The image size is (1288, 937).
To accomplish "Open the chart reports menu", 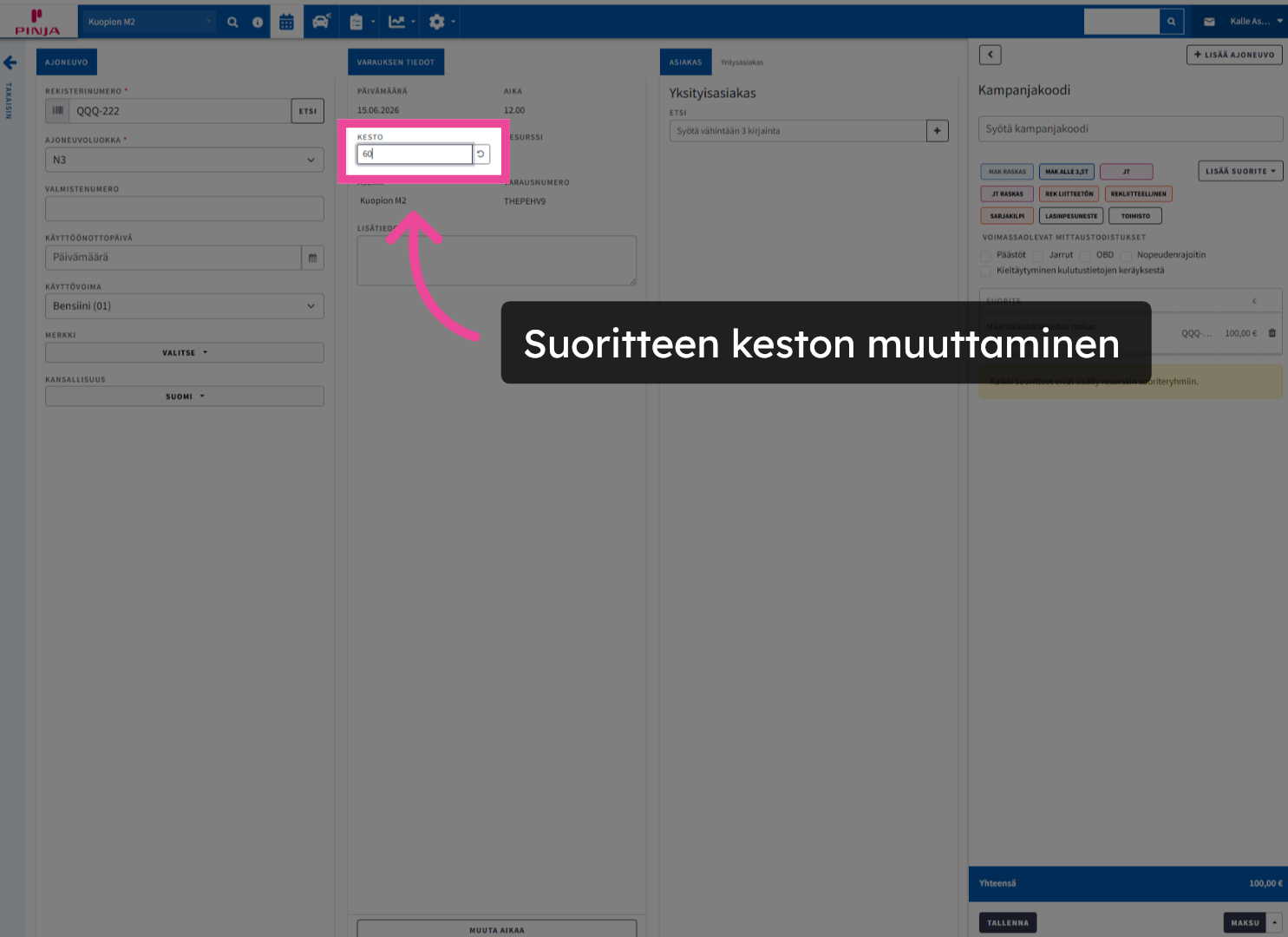I will tap(402, 22).
